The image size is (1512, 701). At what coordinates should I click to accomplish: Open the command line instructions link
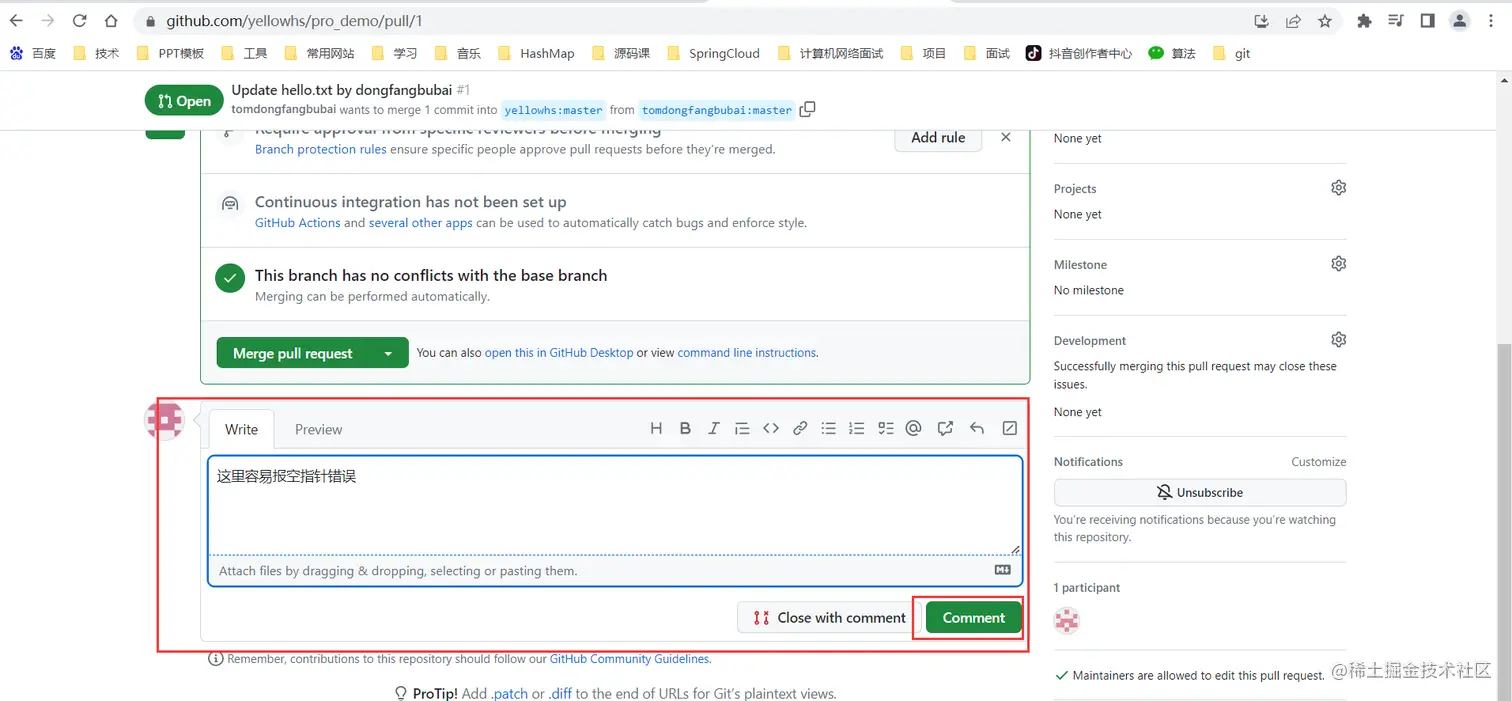coord(747,353)
